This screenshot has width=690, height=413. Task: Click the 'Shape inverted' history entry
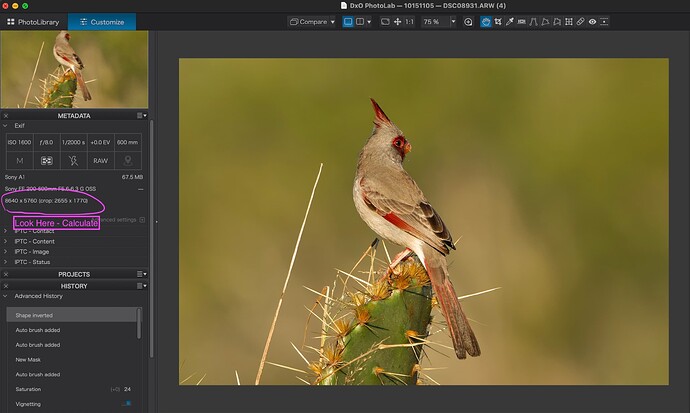click(34, 315)
